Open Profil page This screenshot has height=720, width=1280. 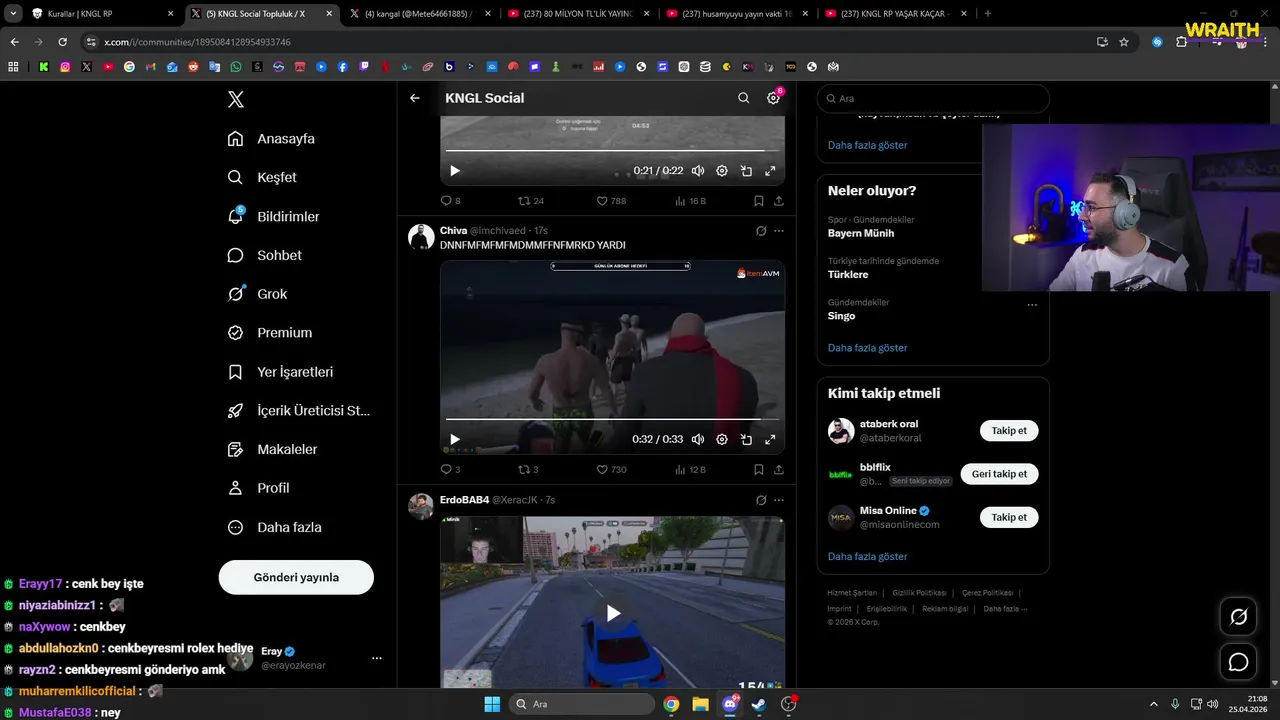tap(258, 488)
